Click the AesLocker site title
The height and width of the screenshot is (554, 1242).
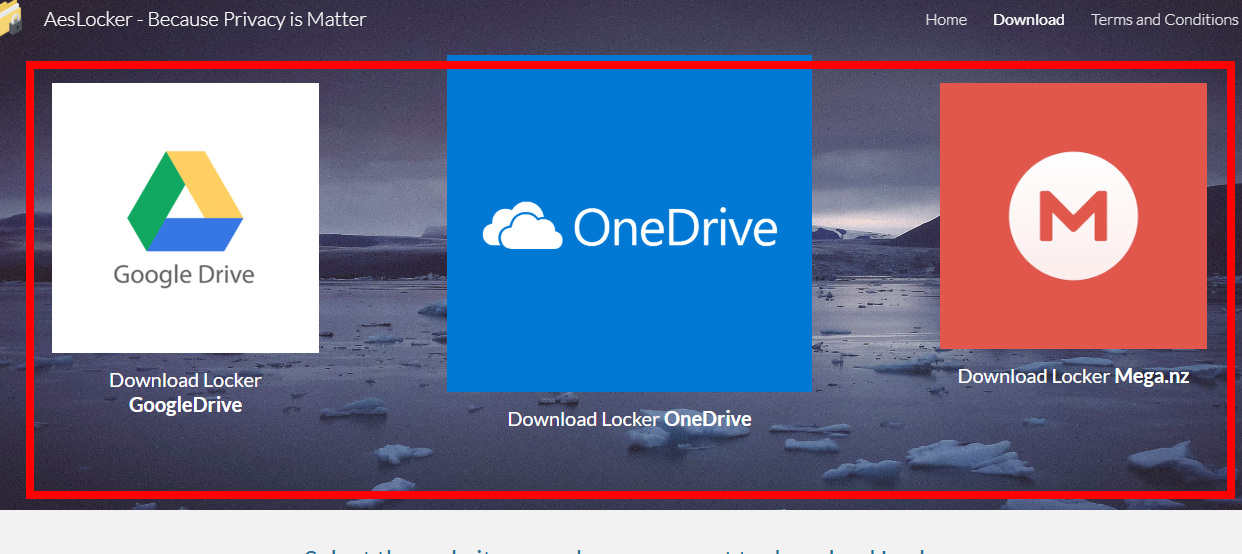tap(205, 19)
